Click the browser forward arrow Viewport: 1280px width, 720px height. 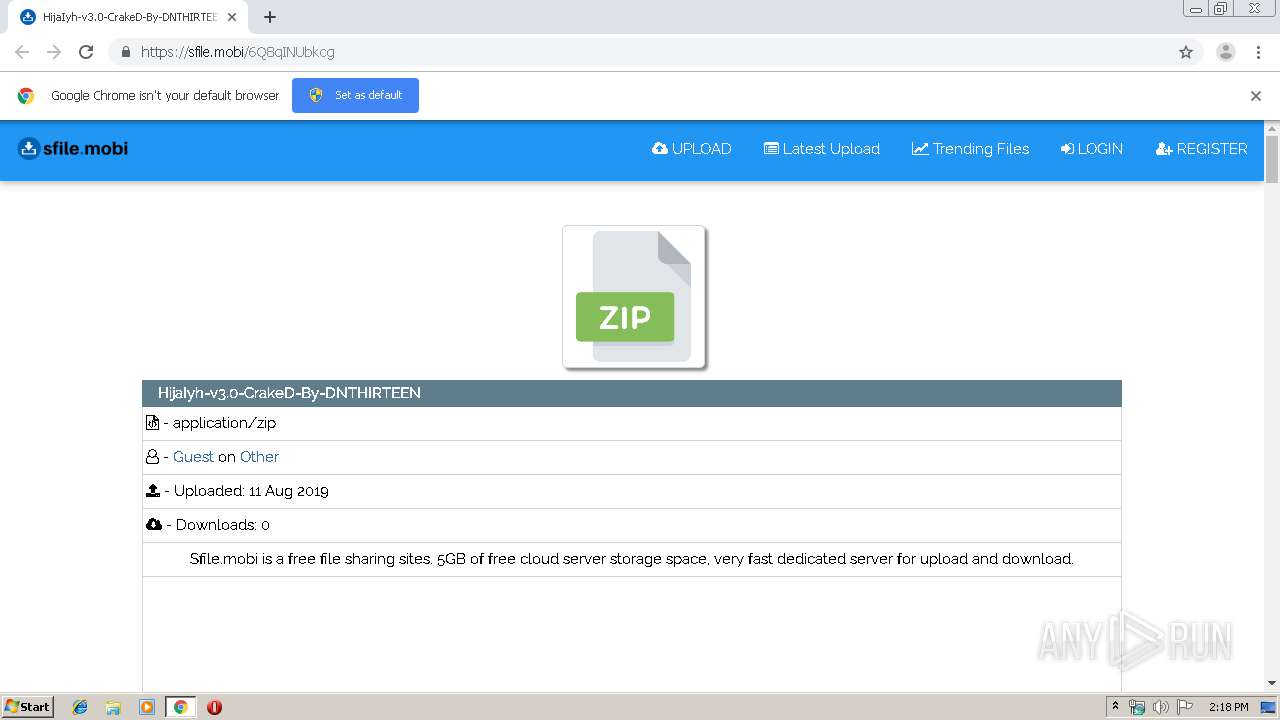pos(54,52)
